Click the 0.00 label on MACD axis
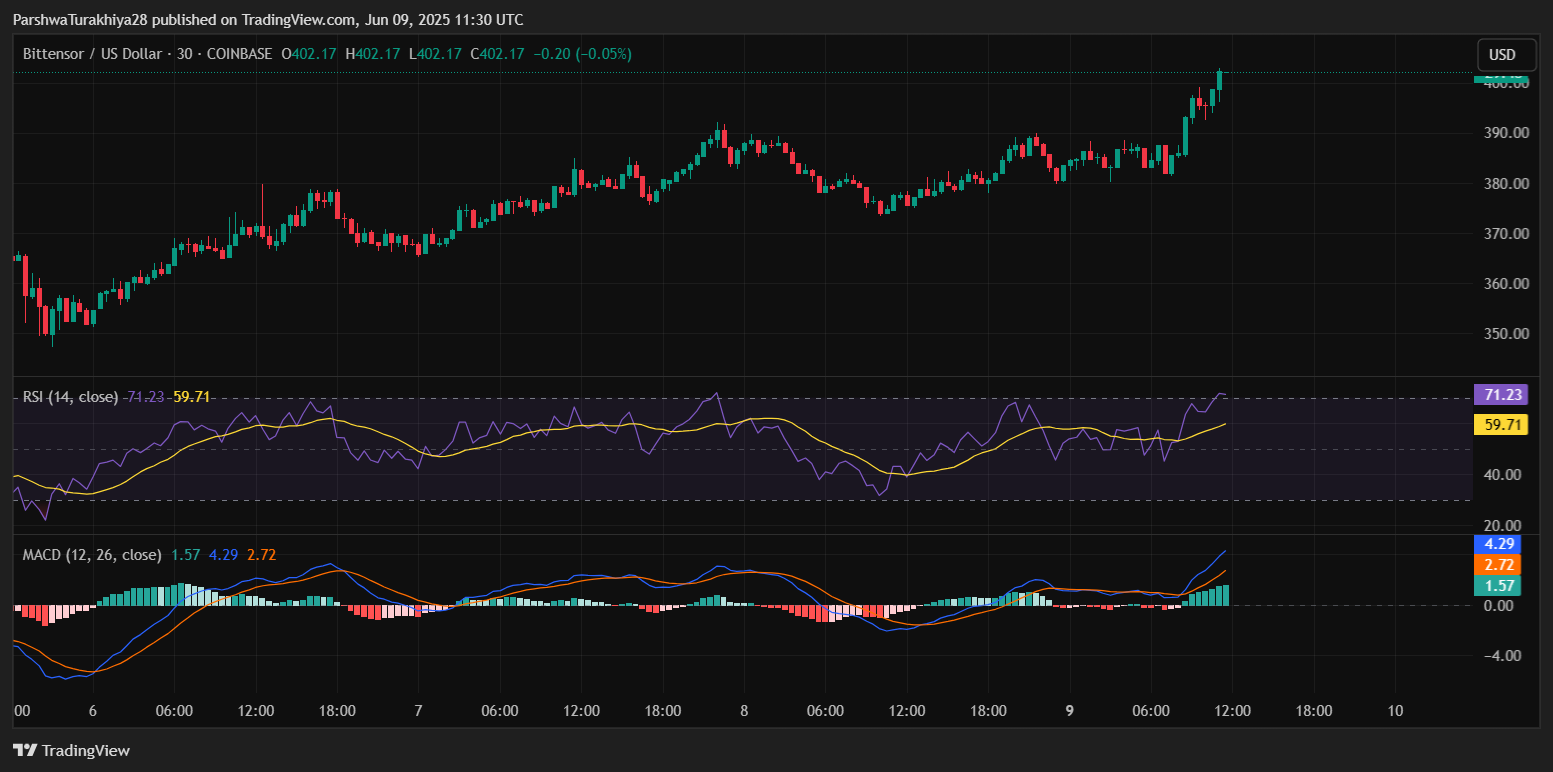This screenshot has width=1553, height=772. pos(1500,606)
